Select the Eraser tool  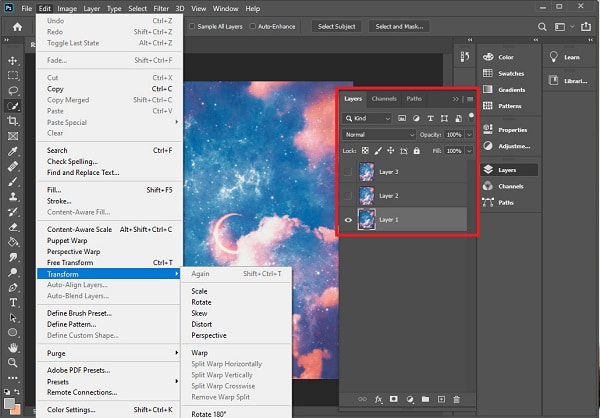[13, 227]
